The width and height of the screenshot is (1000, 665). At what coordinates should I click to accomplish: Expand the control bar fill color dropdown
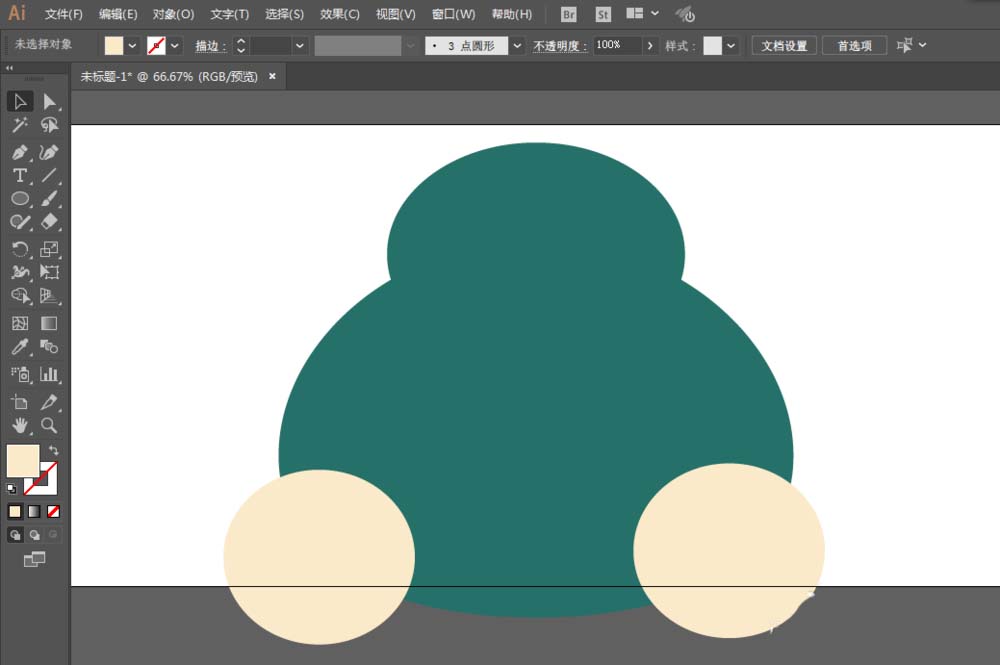(x=132, y=45)
